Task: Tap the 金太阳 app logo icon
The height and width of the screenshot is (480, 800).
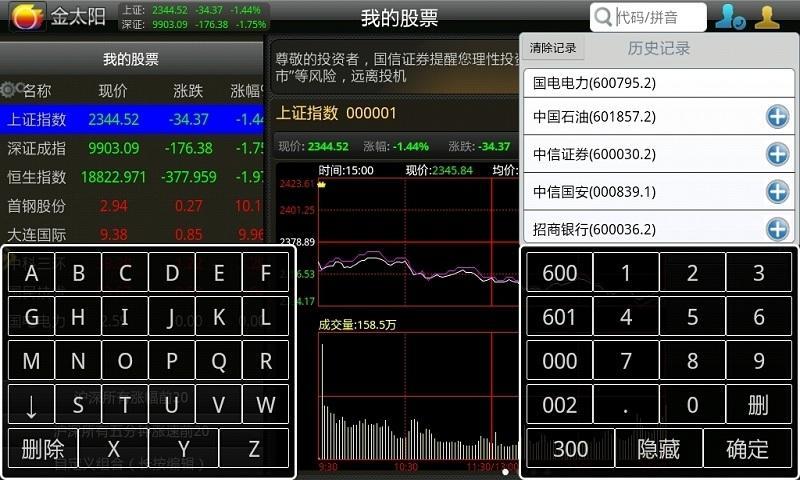Action: (x=28, y=17)
